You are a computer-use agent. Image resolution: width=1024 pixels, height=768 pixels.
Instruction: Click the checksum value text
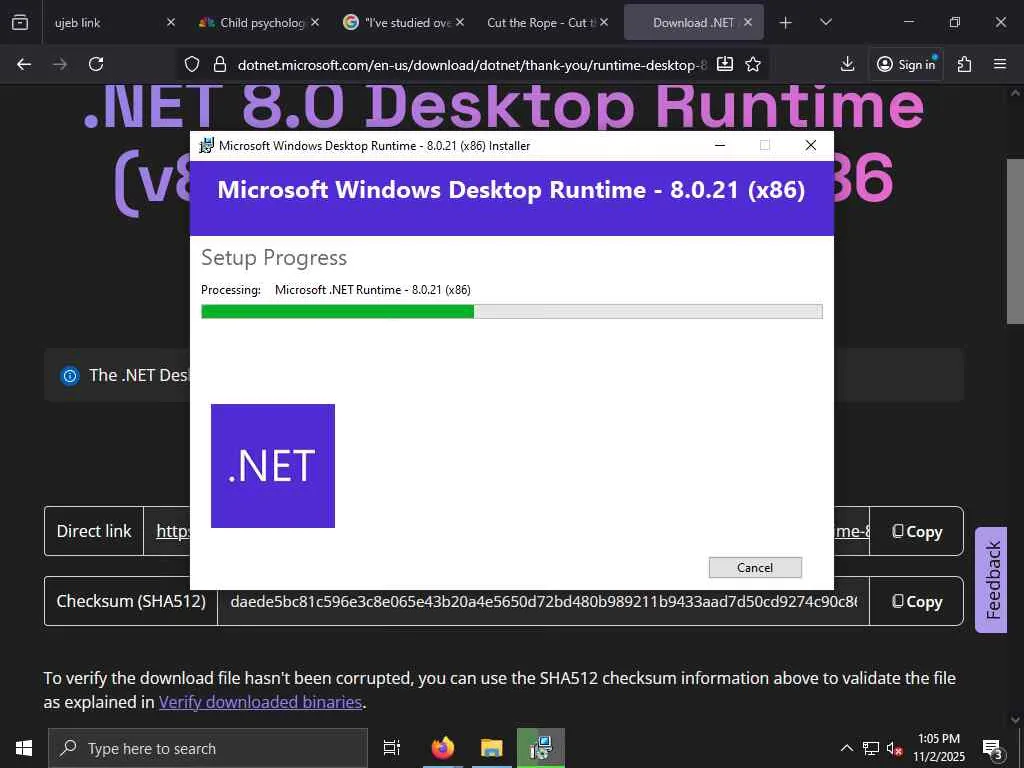click(x=543, y=601)
